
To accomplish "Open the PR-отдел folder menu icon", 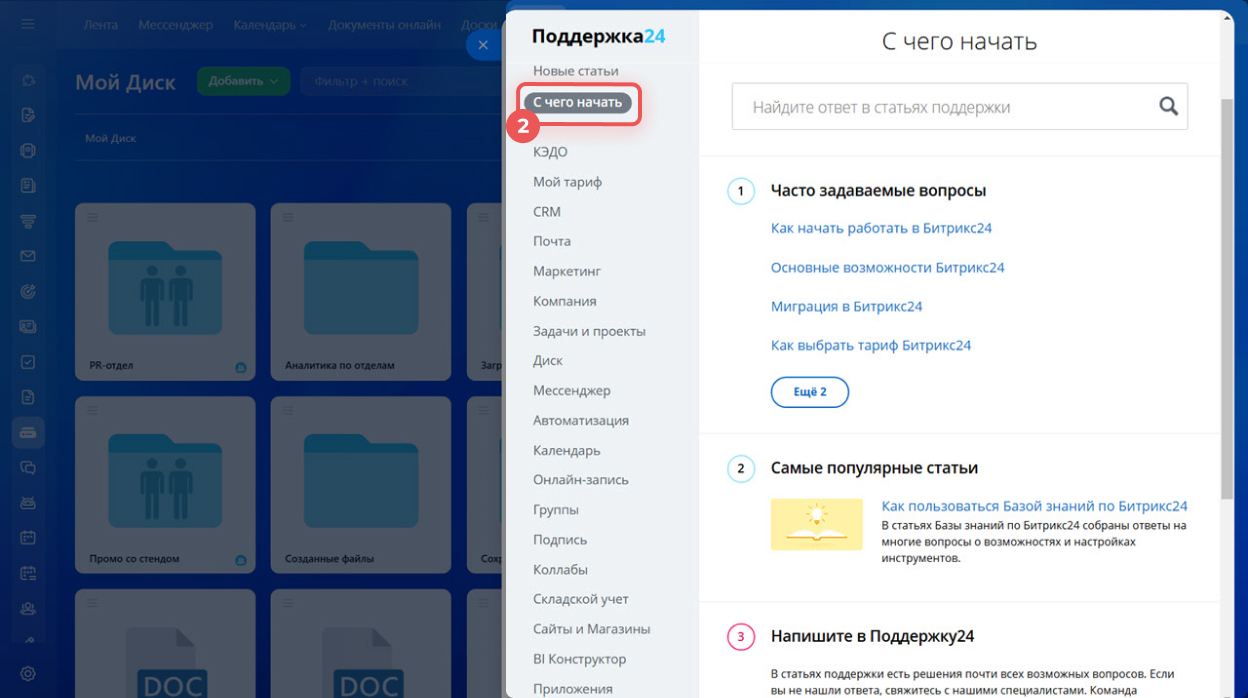I will coord(92,218).
